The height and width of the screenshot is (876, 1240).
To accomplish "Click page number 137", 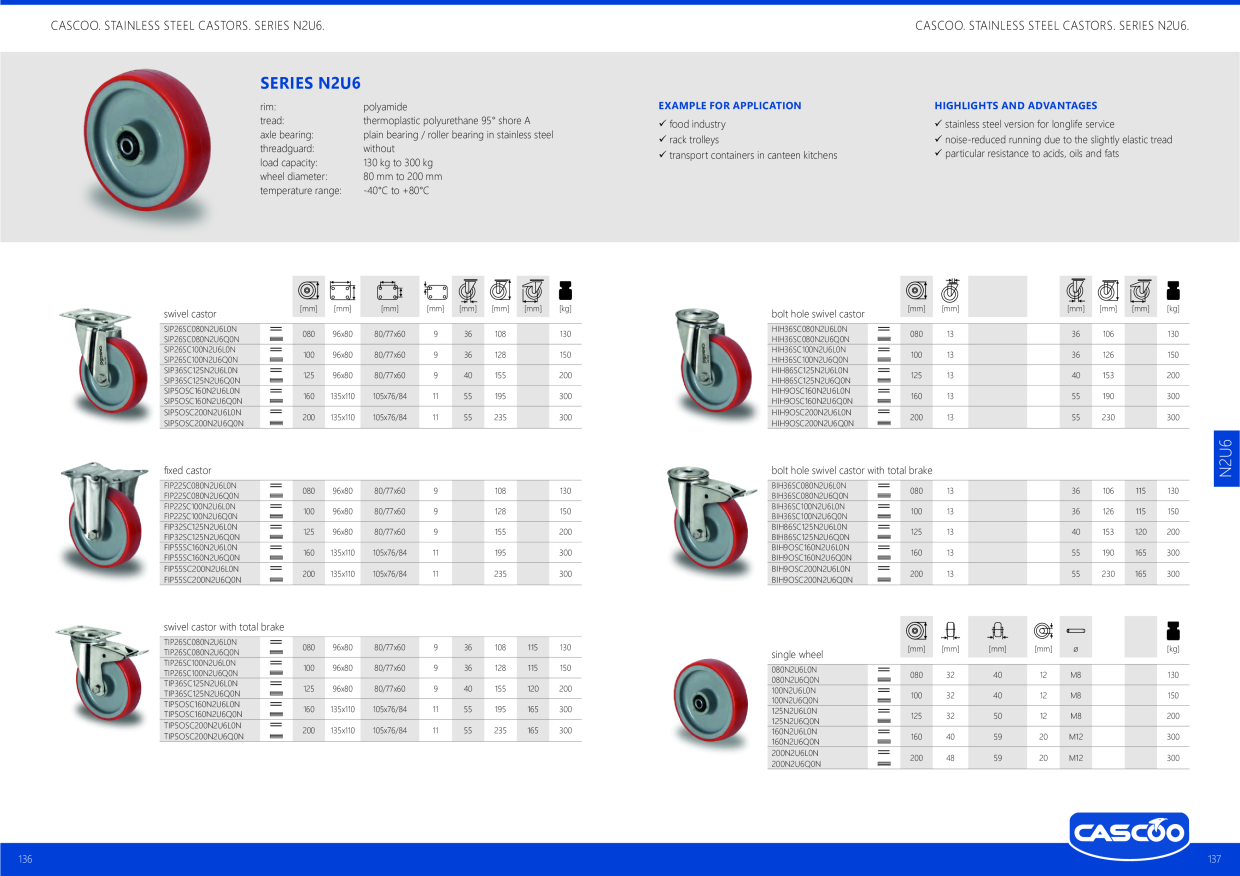I will tap(1215, 860).
